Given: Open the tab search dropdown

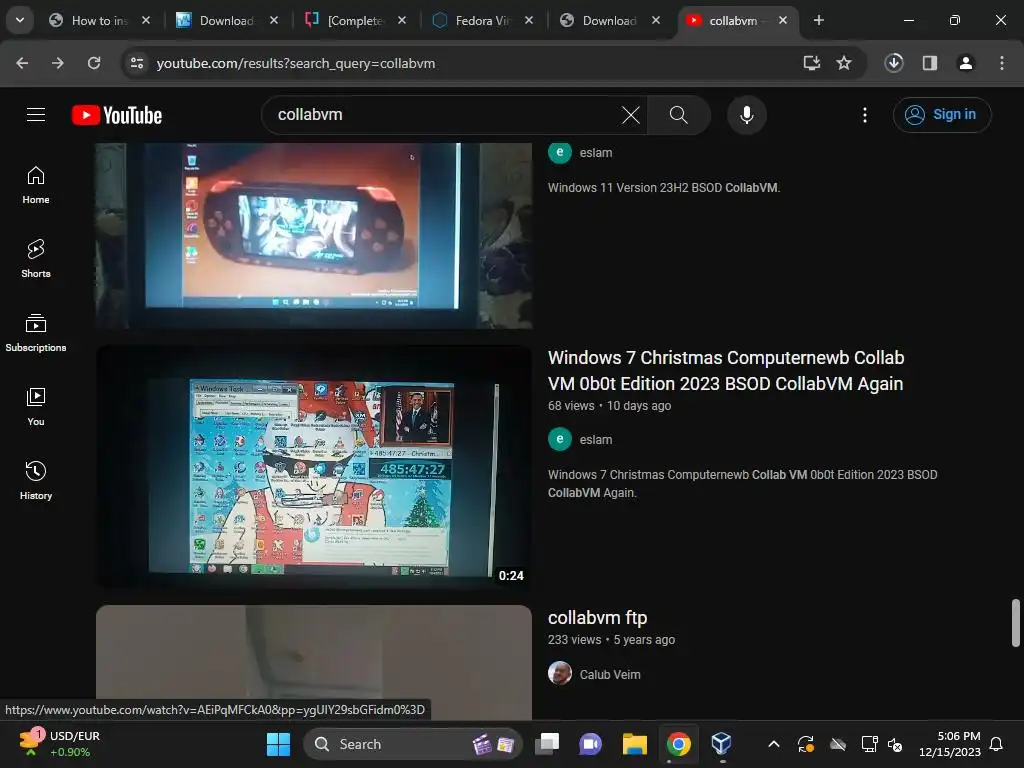Looking at the screenshot, I should (x=20, y=20).
